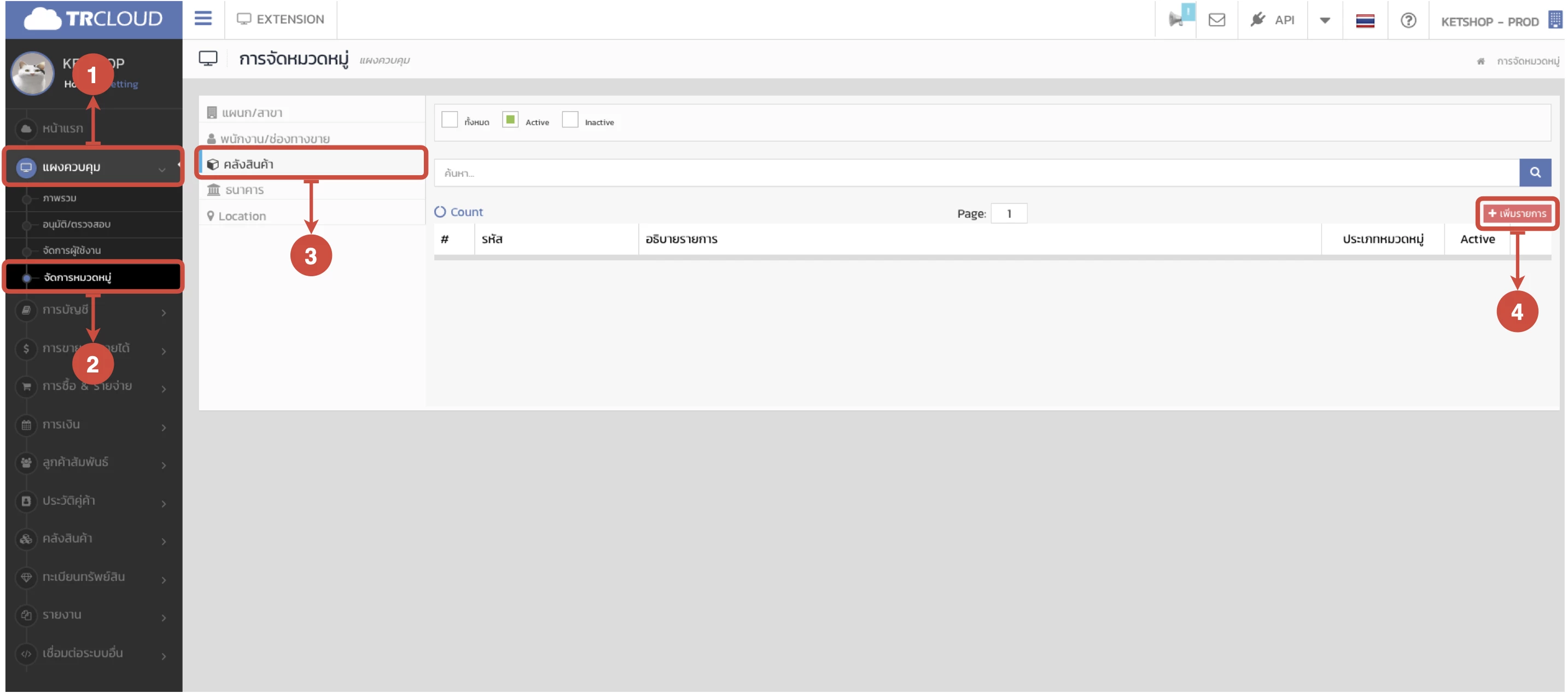
Task: Open the dropdown caret next to API
Action: pyautogui.click(x=1324, y=21)
